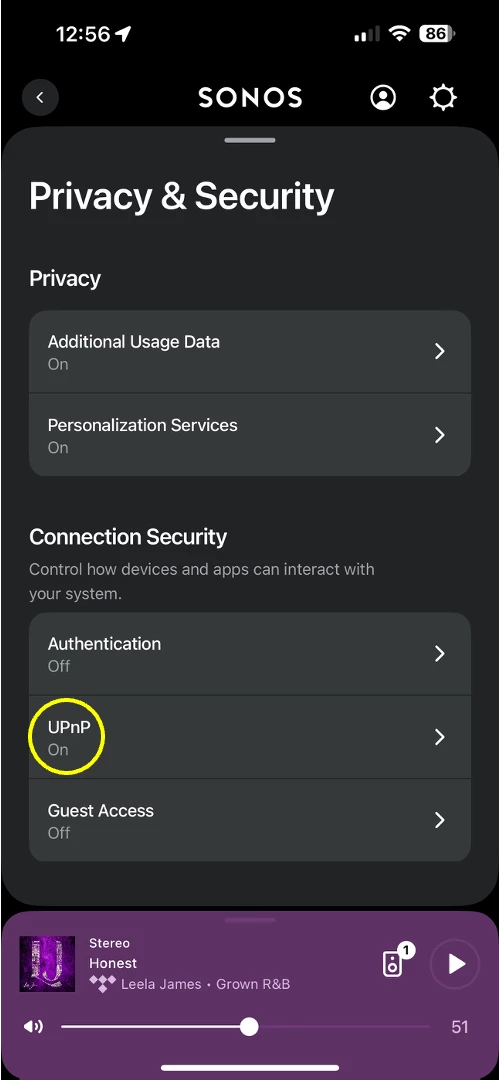Open Additional Usage Data setting

250,352
